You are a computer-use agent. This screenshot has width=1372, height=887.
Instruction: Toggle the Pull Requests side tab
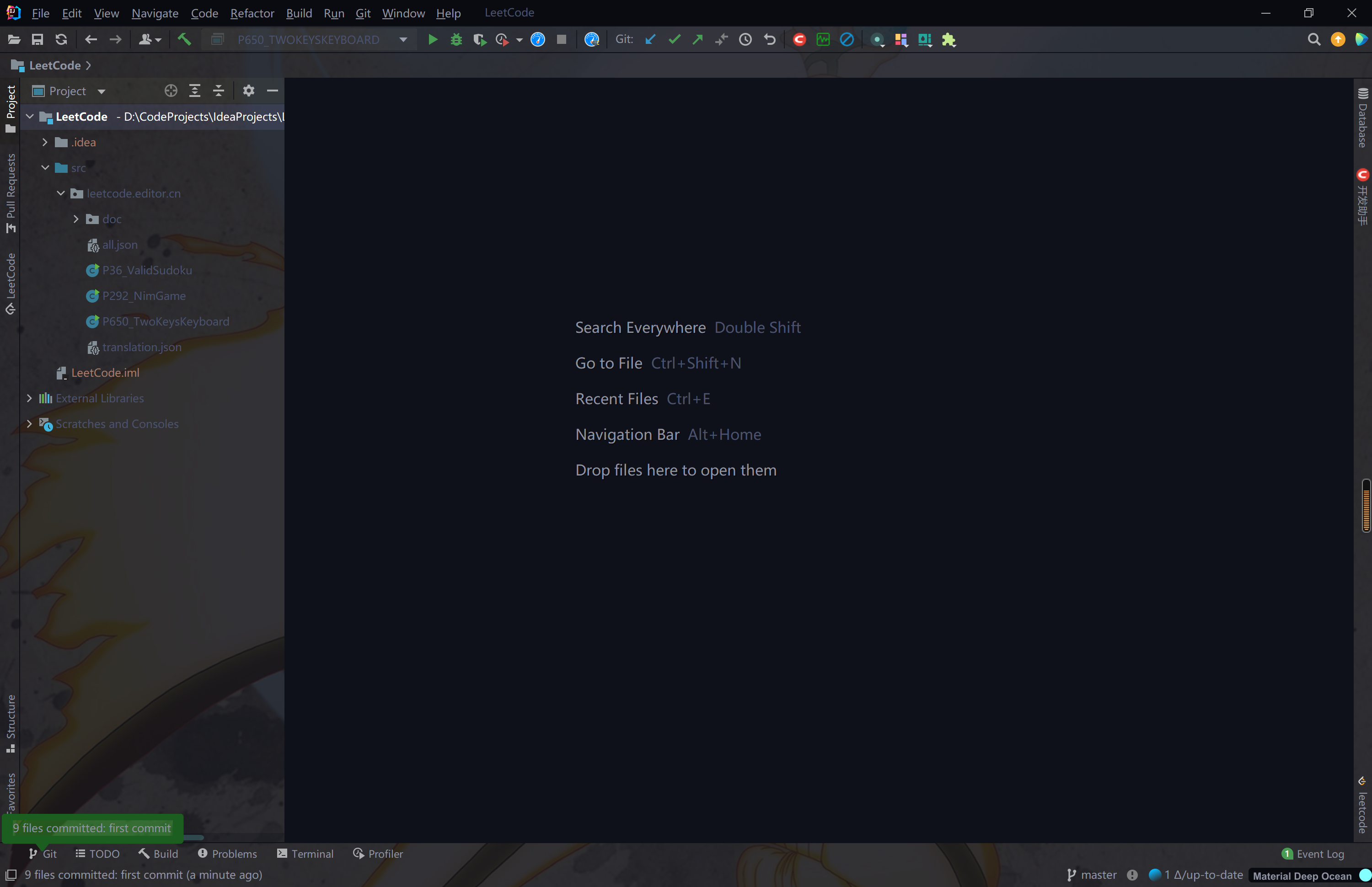click(x=11, y=193)
